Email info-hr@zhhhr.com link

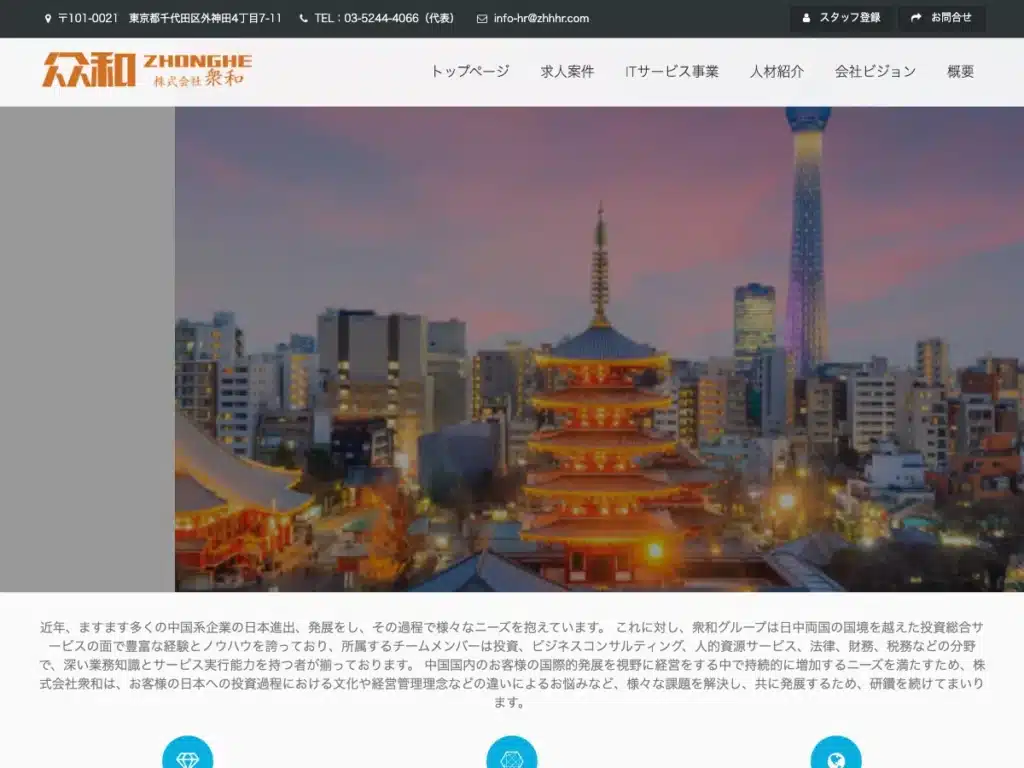pyautogui.click(x=541, y=18)
